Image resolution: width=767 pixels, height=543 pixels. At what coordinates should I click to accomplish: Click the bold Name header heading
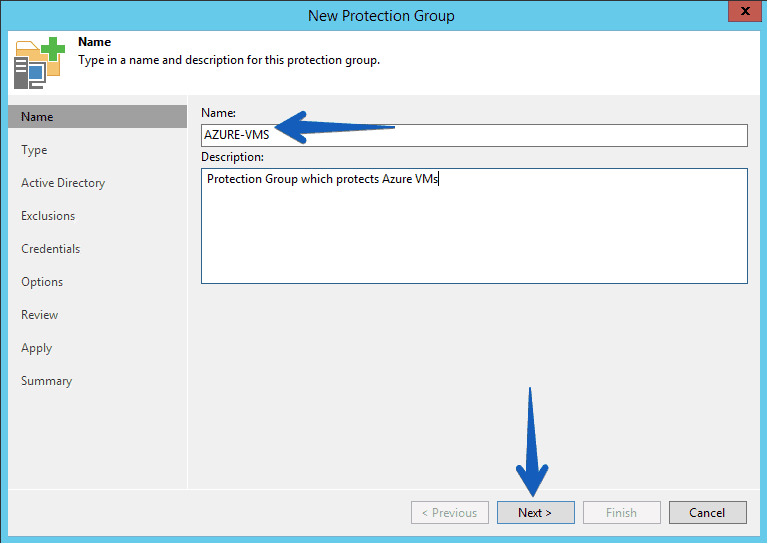[94, 42]
